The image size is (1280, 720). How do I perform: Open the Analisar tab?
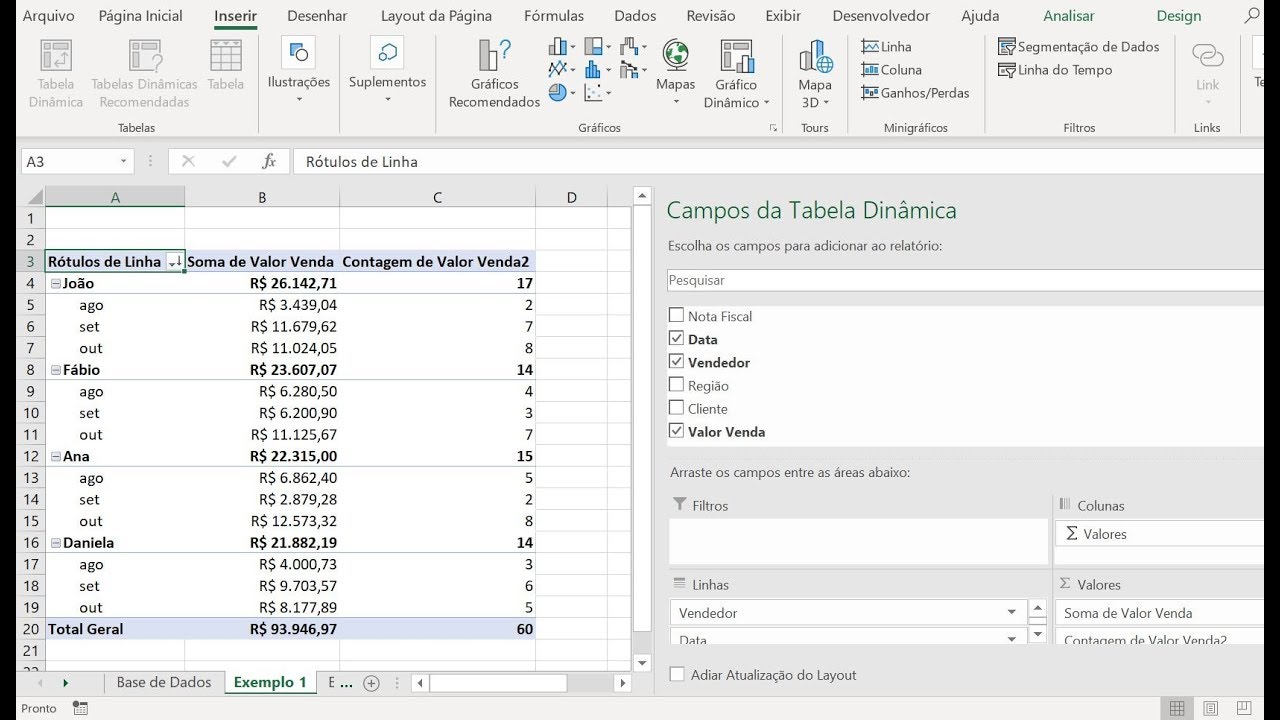pos(1069,16)
